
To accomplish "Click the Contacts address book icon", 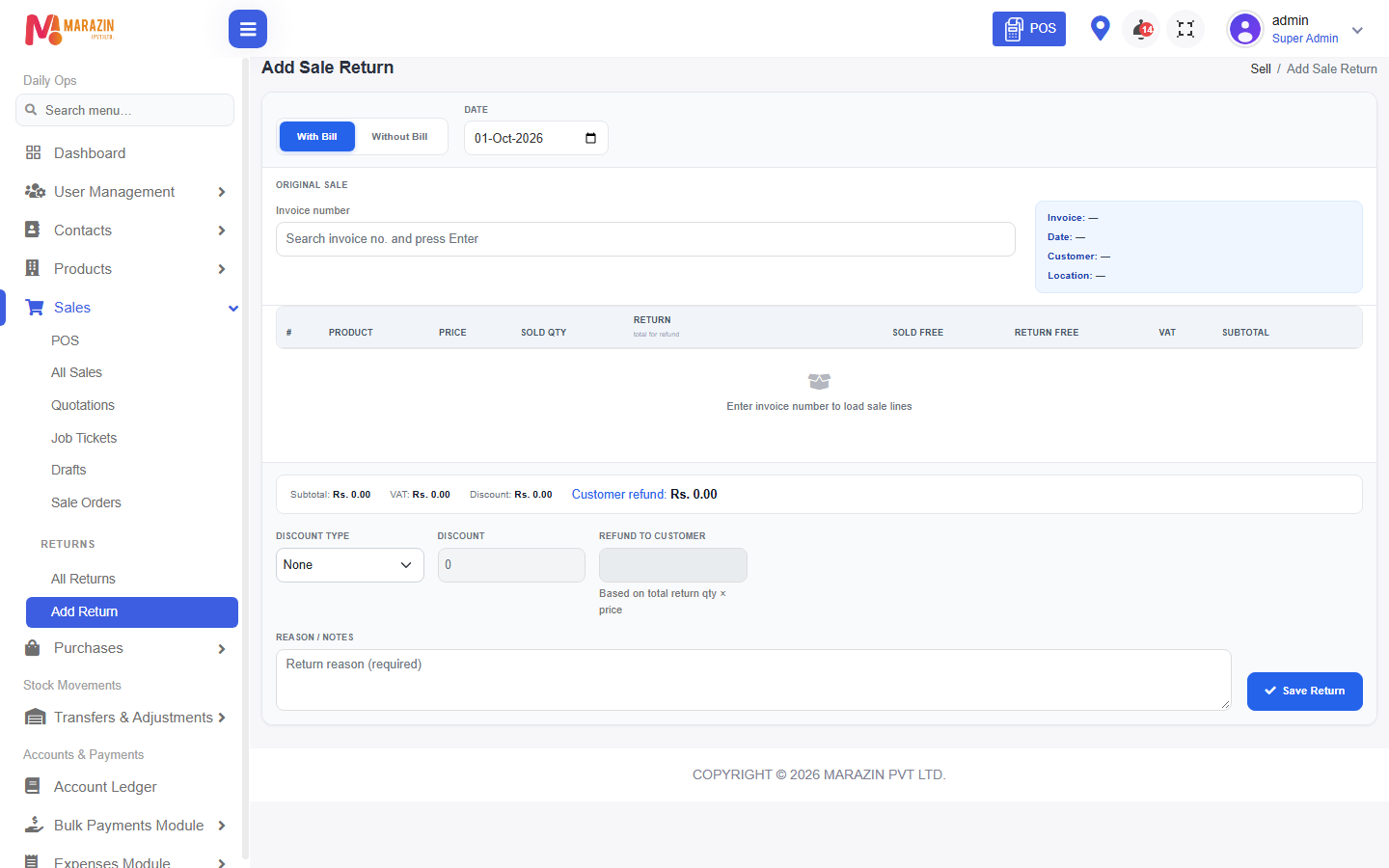I will coord(33,230).
